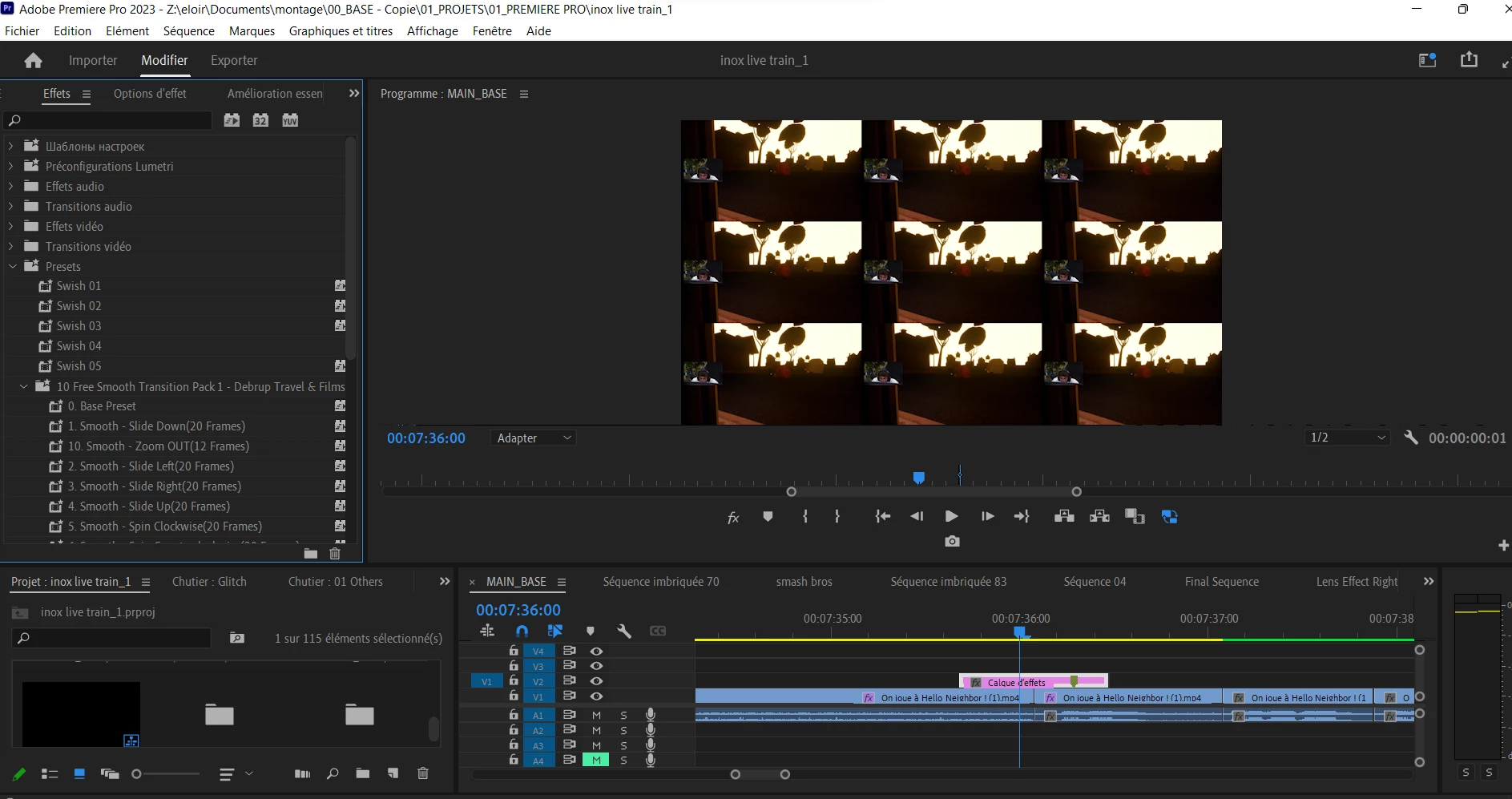The width and height of the screenshot is (1512, 799).
Task: Click automate to sequence icon
Action: tap(302, 773)
